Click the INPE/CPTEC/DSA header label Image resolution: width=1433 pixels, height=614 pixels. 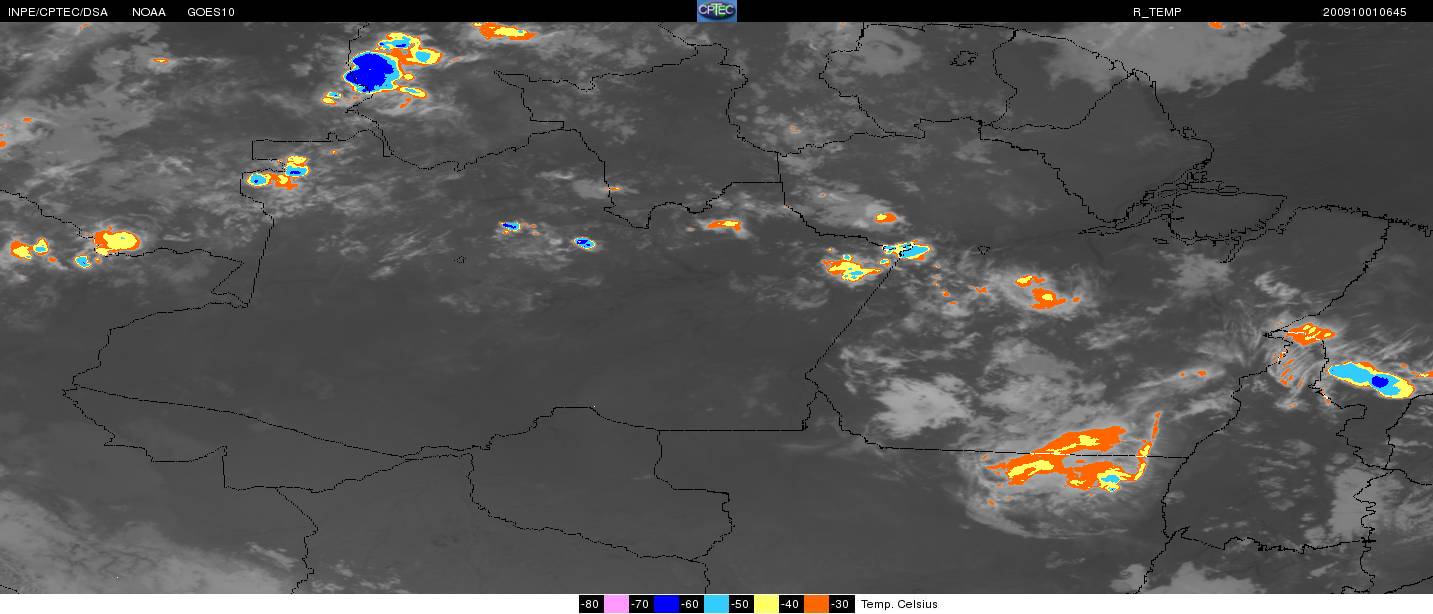point(57,12)
